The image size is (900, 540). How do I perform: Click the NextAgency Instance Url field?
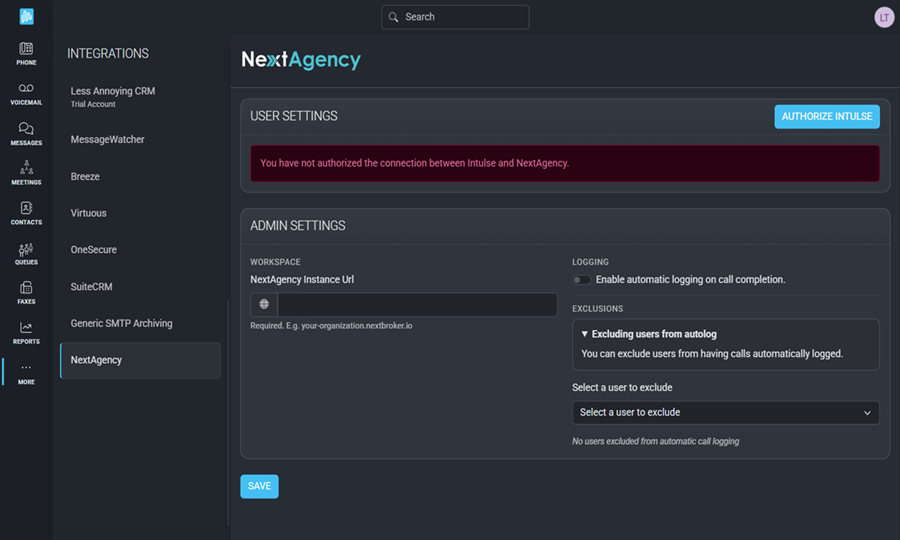pos(416,305)
